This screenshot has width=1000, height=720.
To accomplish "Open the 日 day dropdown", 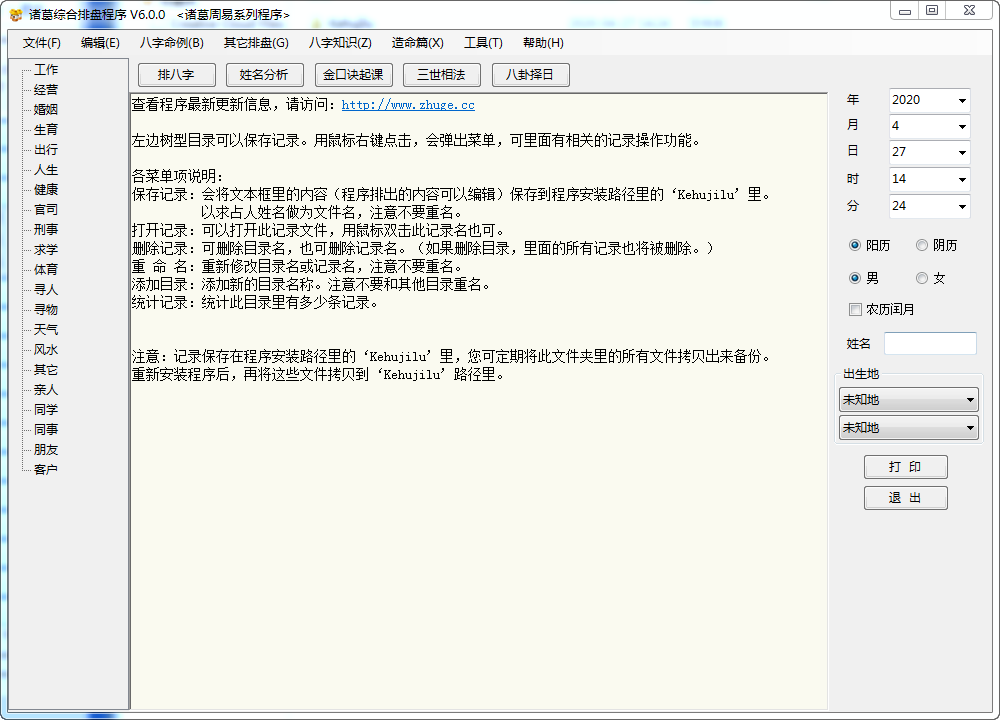I will pos(962,153).
